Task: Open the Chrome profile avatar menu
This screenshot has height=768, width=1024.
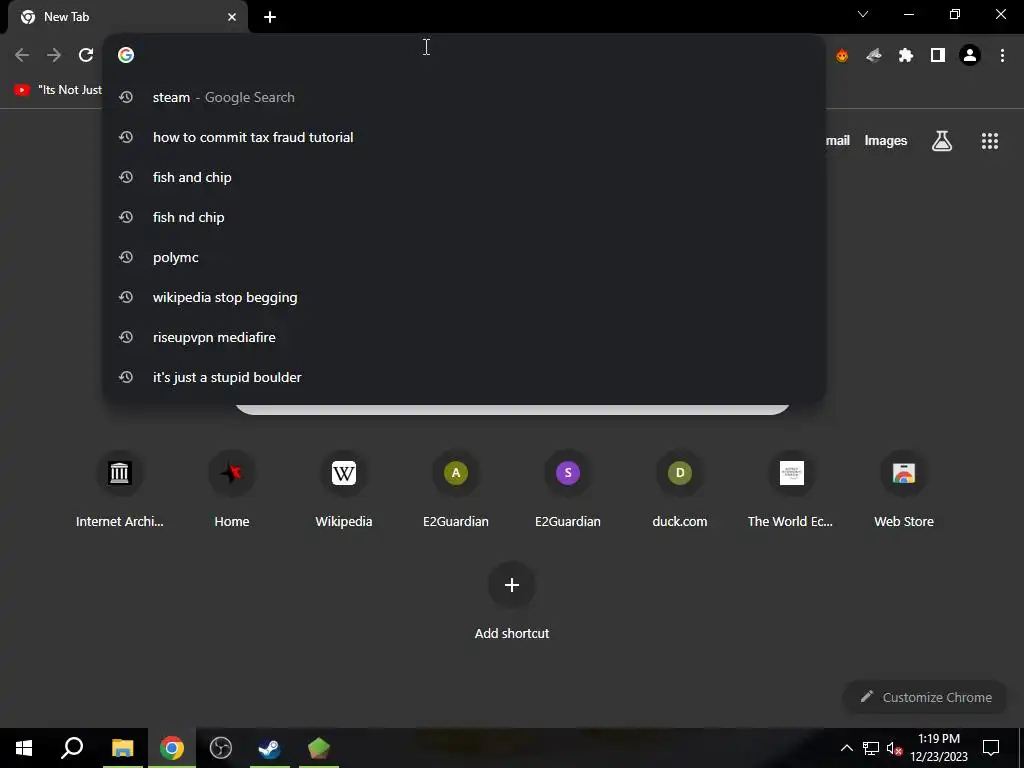Action: click(970, 56)
